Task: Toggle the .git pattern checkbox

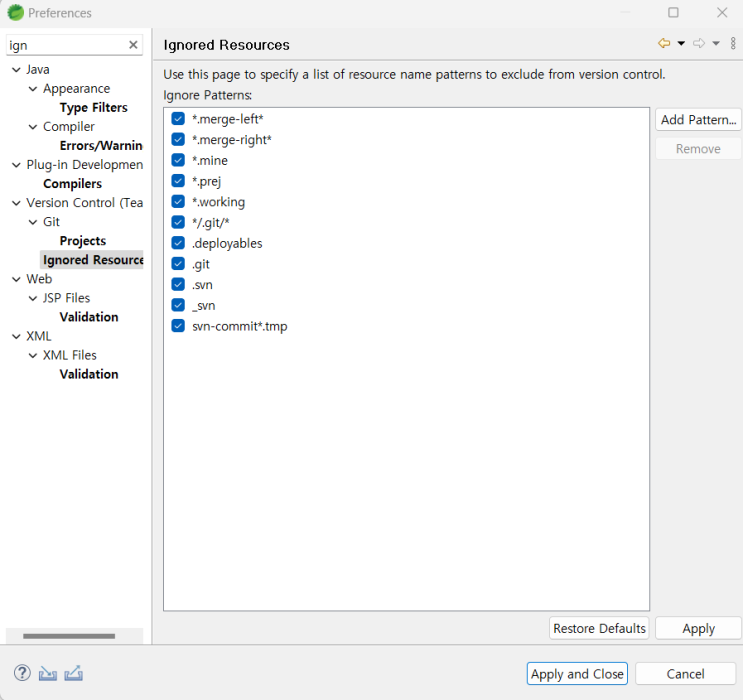Action: tap(178, 264)
